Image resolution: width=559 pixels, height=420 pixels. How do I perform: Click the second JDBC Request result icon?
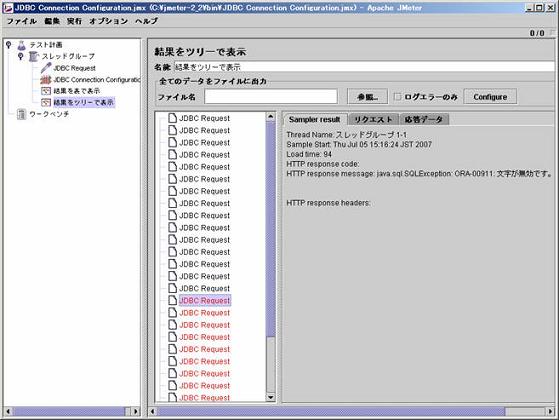(x=173, y=130)
